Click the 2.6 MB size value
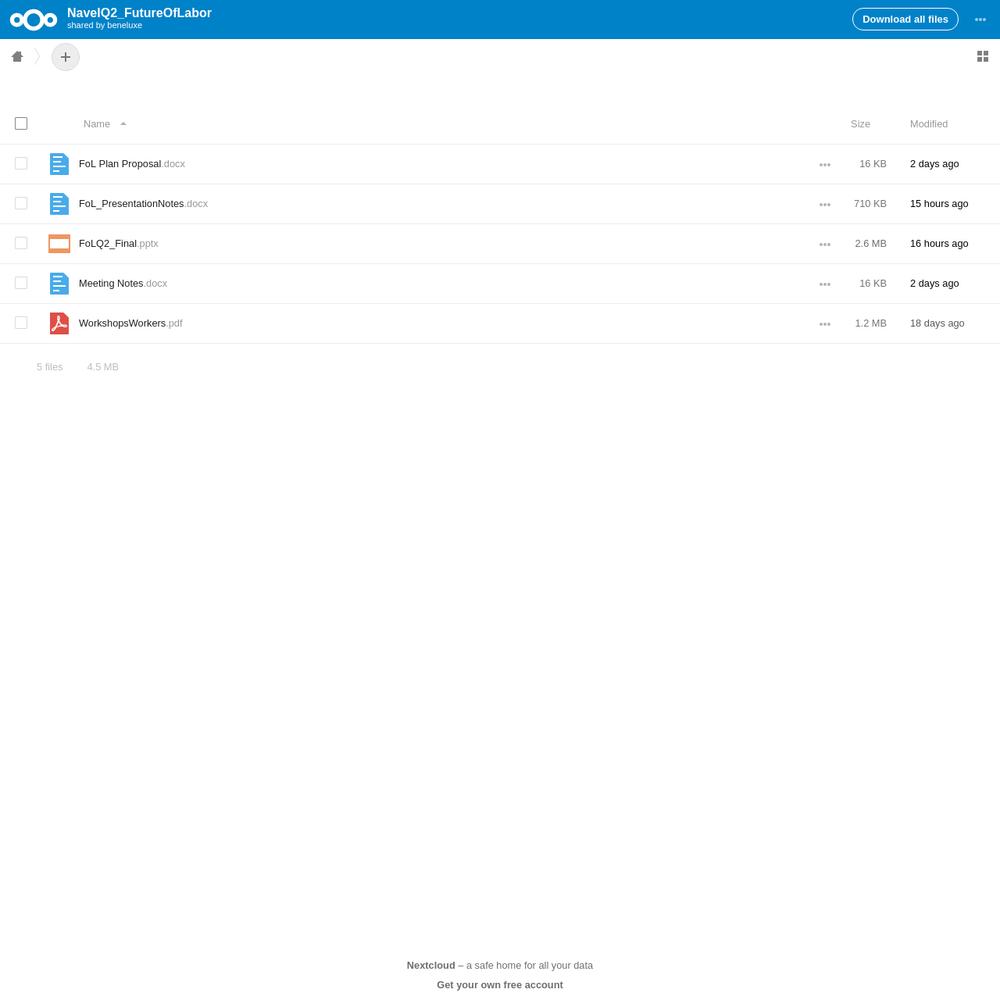The width and height of the screenshot is (1000, 1000). (x=871, y=244)
